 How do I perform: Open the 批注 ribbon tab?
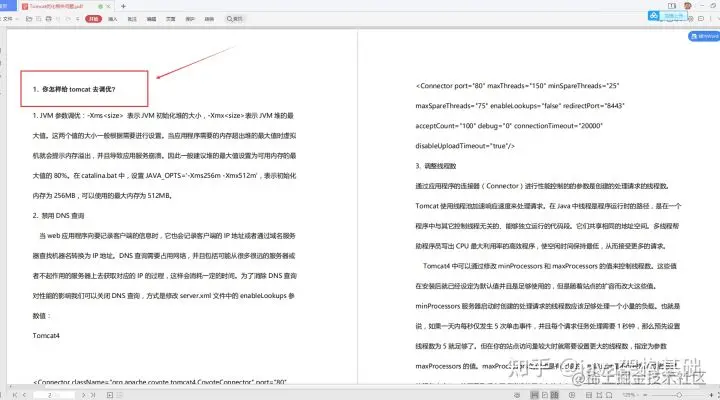tap(132, 19)
